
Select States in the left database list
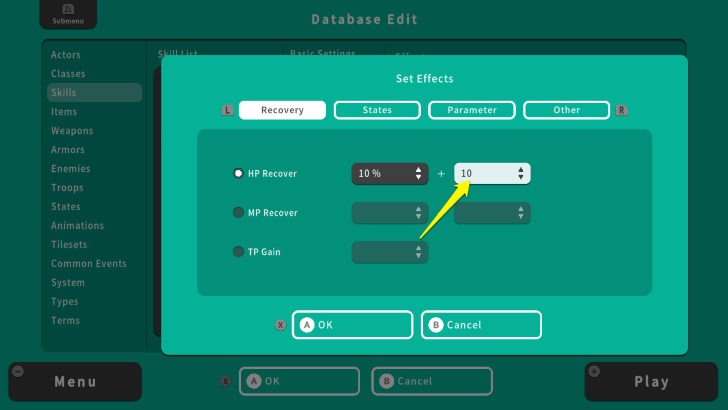[66, 207]
